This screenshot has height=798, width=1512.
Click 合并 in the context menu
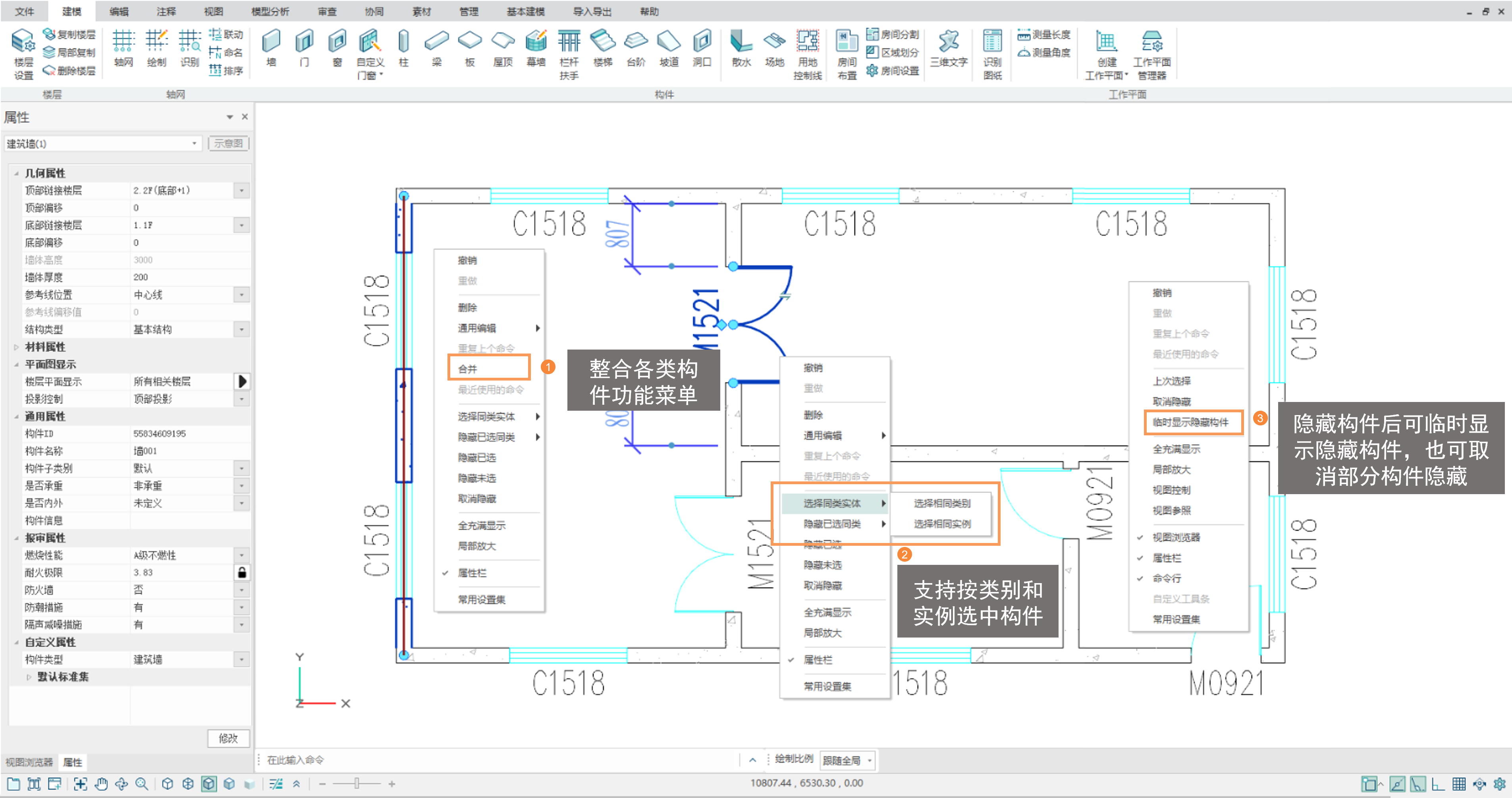(x=468, y=369)
